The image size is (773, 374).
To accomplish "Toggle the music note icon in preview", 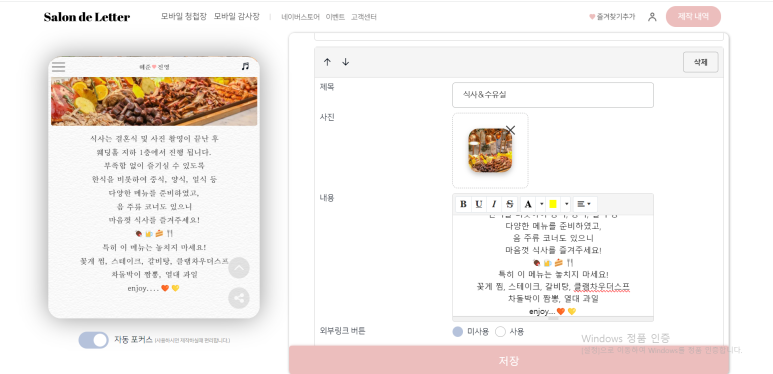I will click(246, 66).
